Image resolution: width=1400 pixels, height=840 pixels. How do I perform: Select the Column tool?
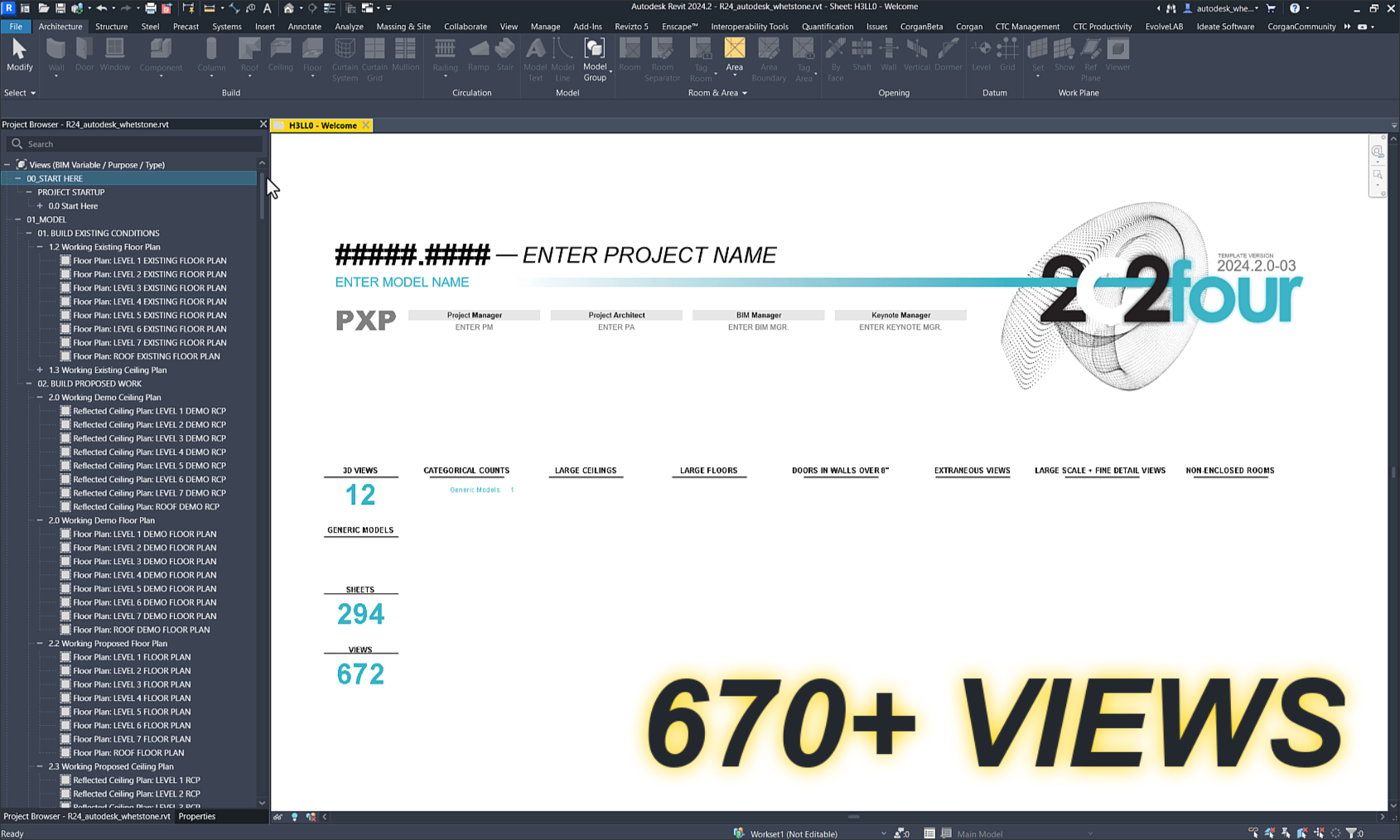click(211, 56)
